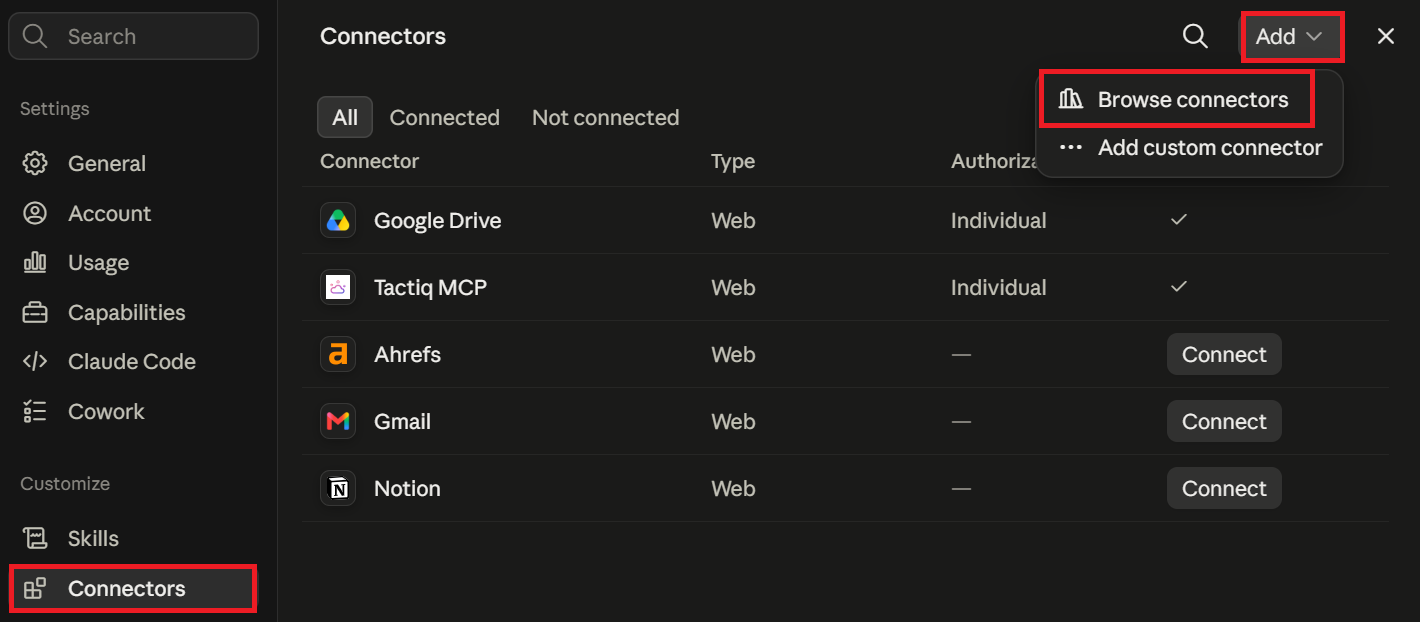Image resolution: width=1420 pixels, height=622 pixels.
Task: Click the Google Drive connected checkmark
Action: [1179, 219]
